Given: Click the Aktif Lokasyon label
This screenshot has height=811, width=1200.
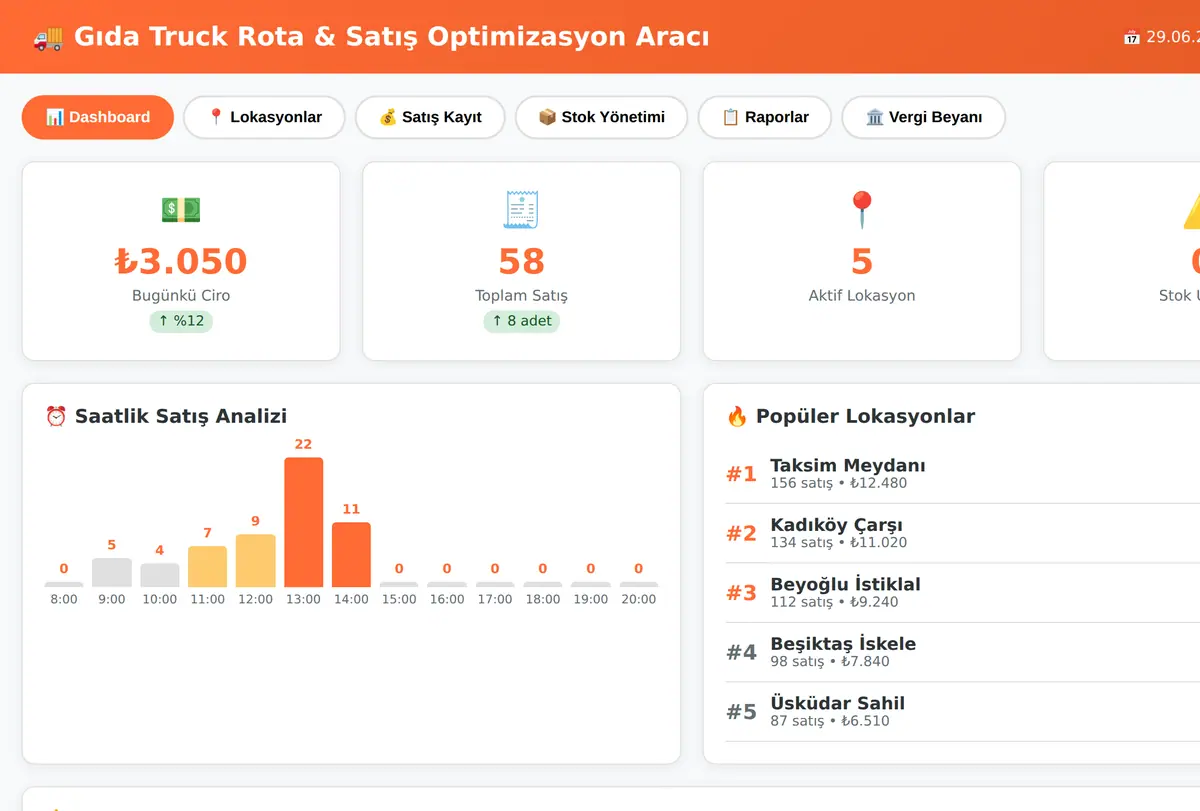Looking at the screenshot, I should coord(862,296).
